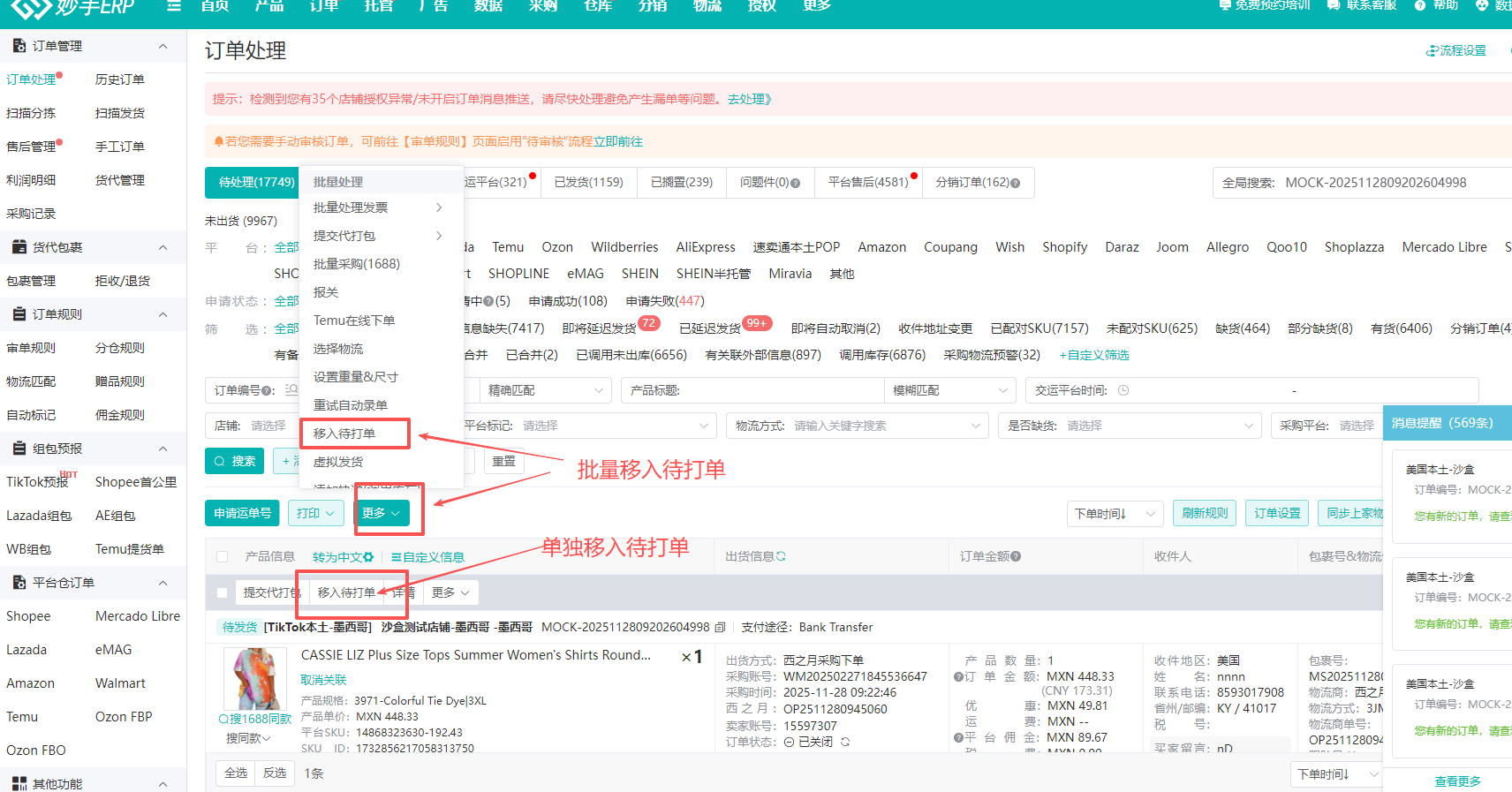Viewport: 1512px width, 792px height.
Task: Click the help icon before 平台佣金 in the order row
Action: (958, 737)
